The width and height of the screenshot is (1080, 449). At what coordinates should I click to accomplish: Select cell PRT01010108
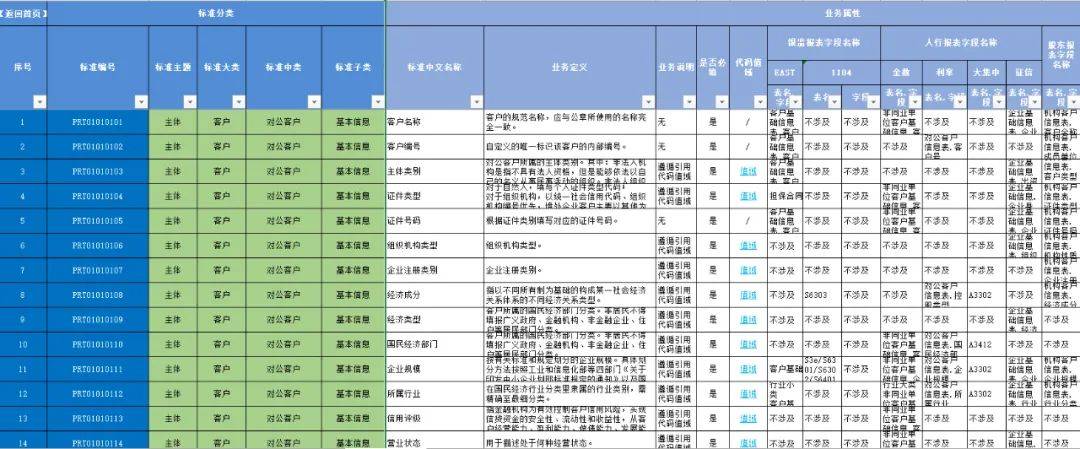(x=98, y=295)
